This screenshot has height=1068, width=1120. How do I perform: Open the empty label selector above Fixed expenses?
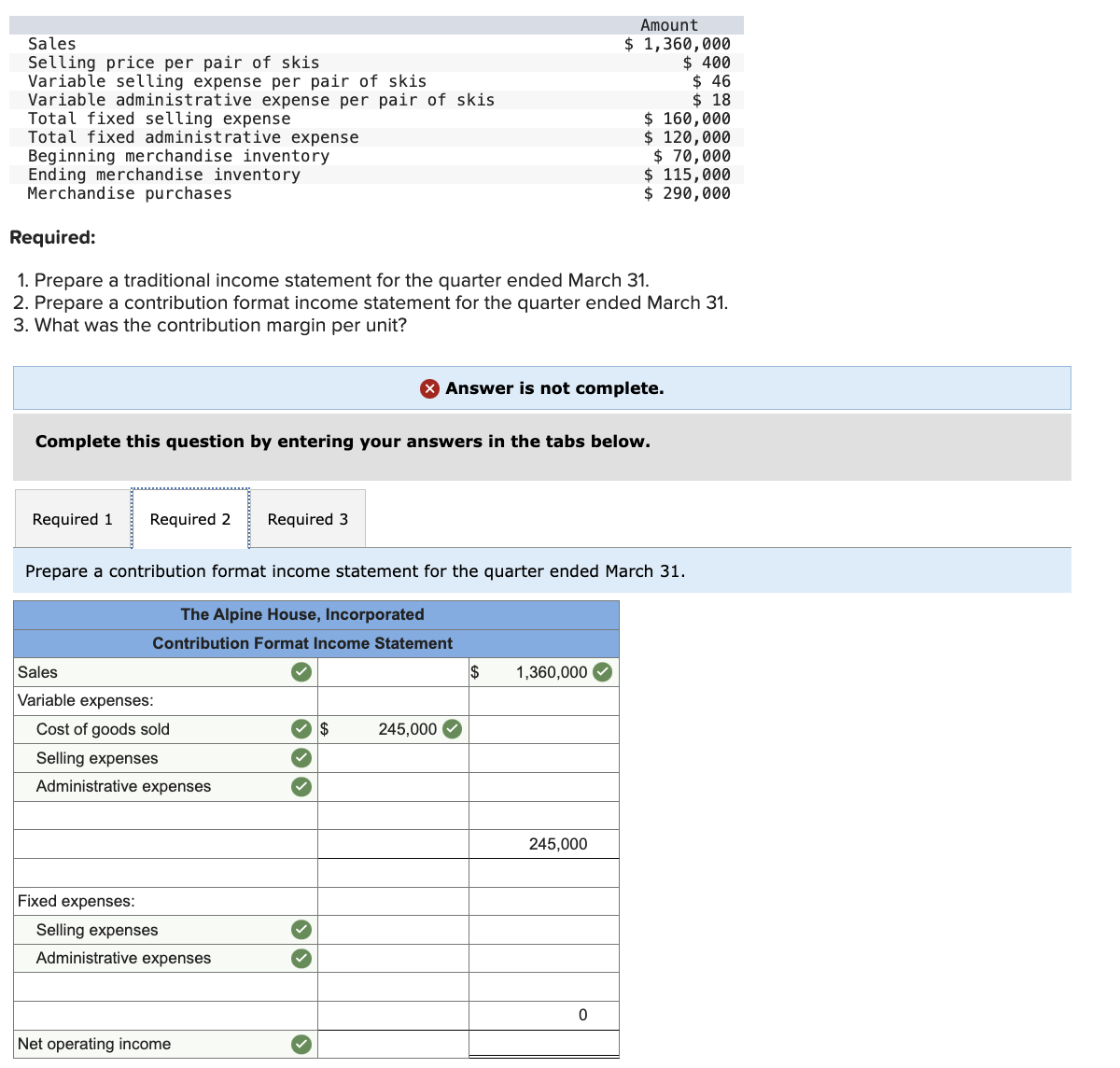click(159, 872)
